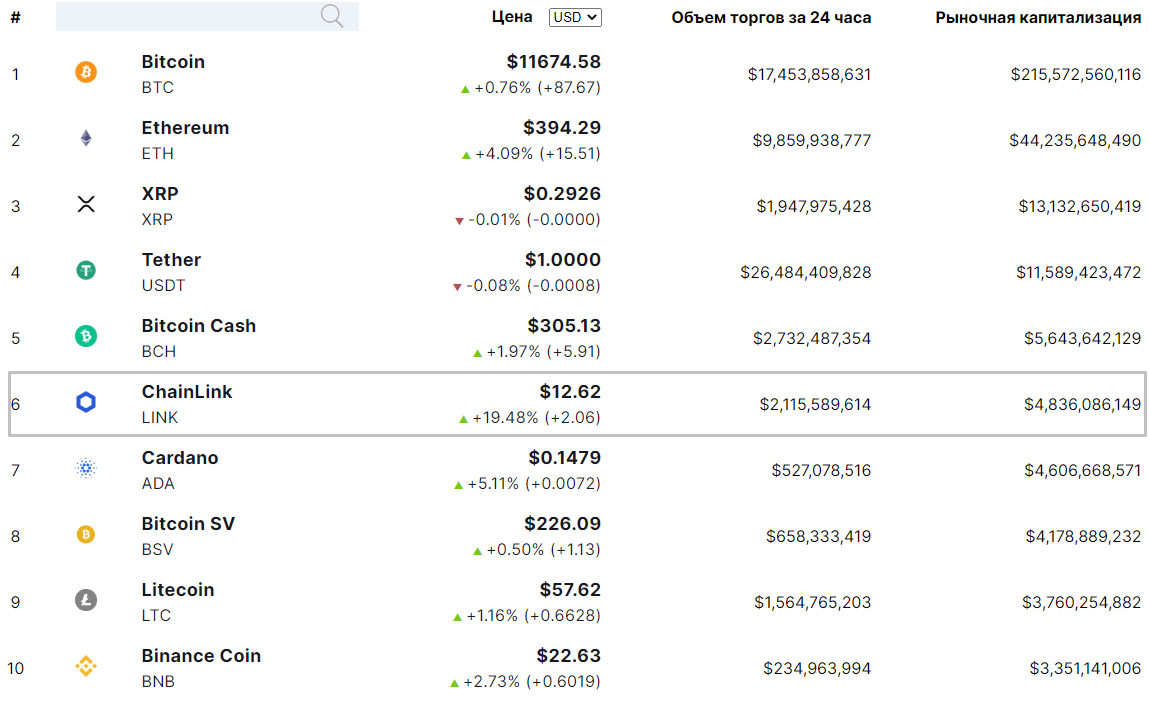
Task: Sort by the Цена column header
Action: point(512,16)
